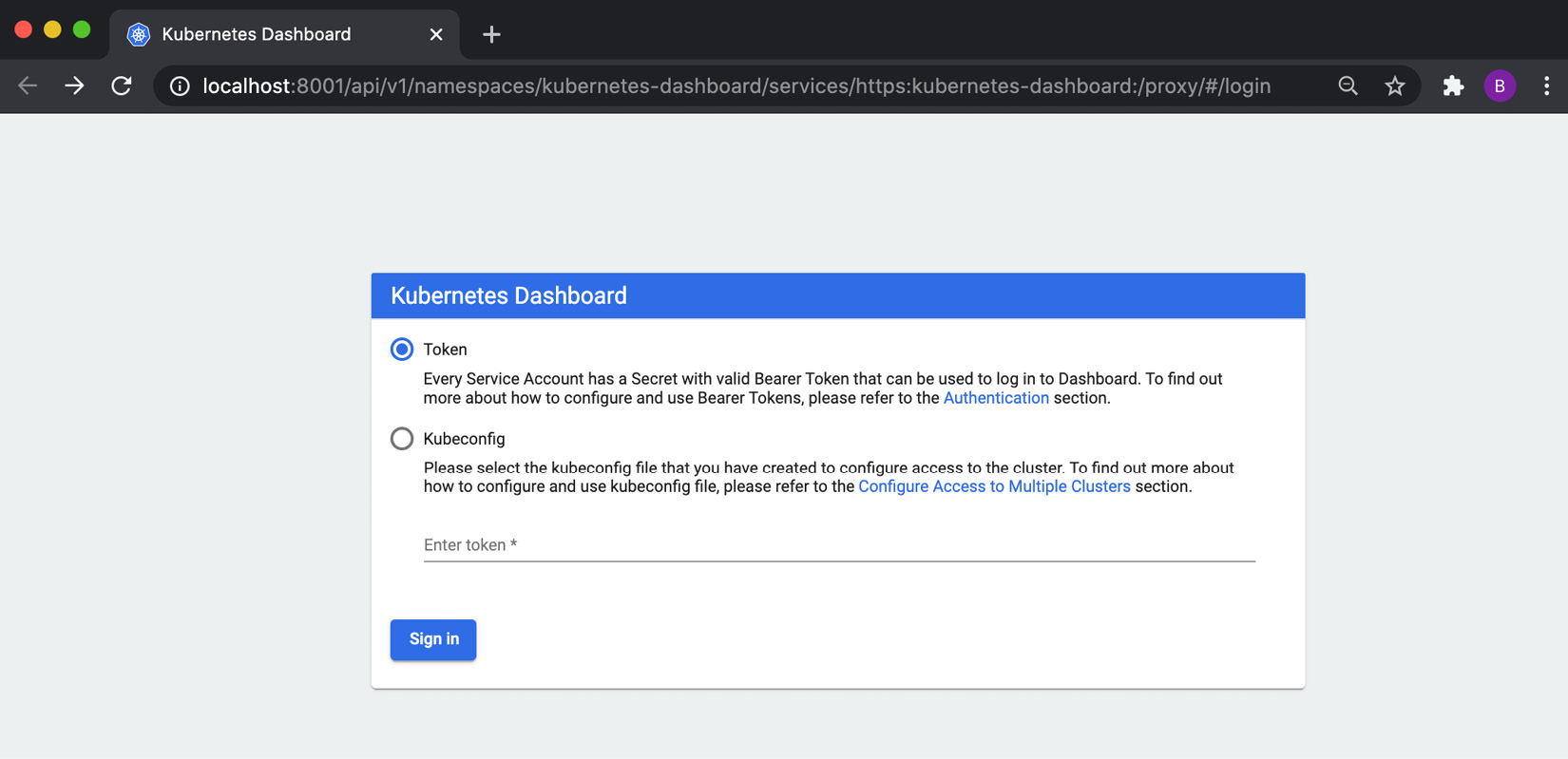
Task: Open the site info icon in address bar
Action: [180, 86]
